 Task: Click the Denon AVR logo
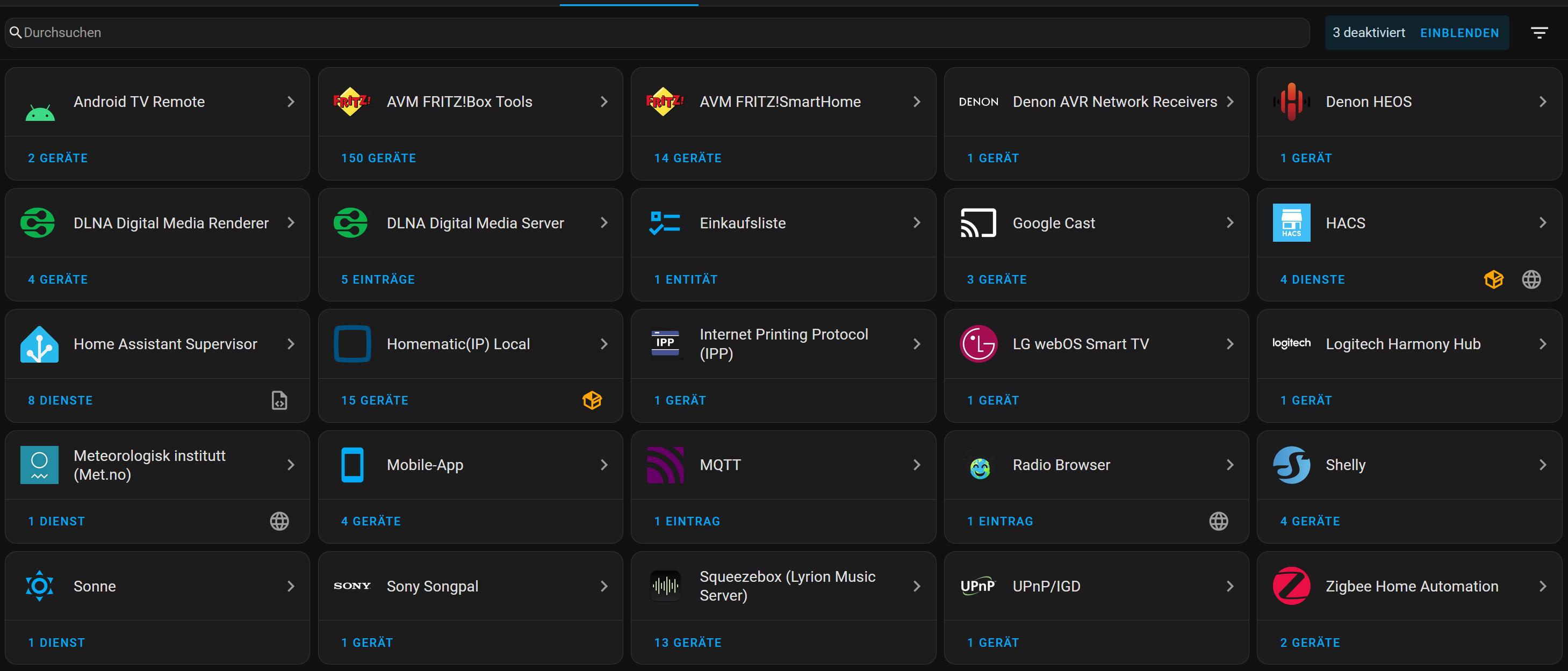click(978, 102)
